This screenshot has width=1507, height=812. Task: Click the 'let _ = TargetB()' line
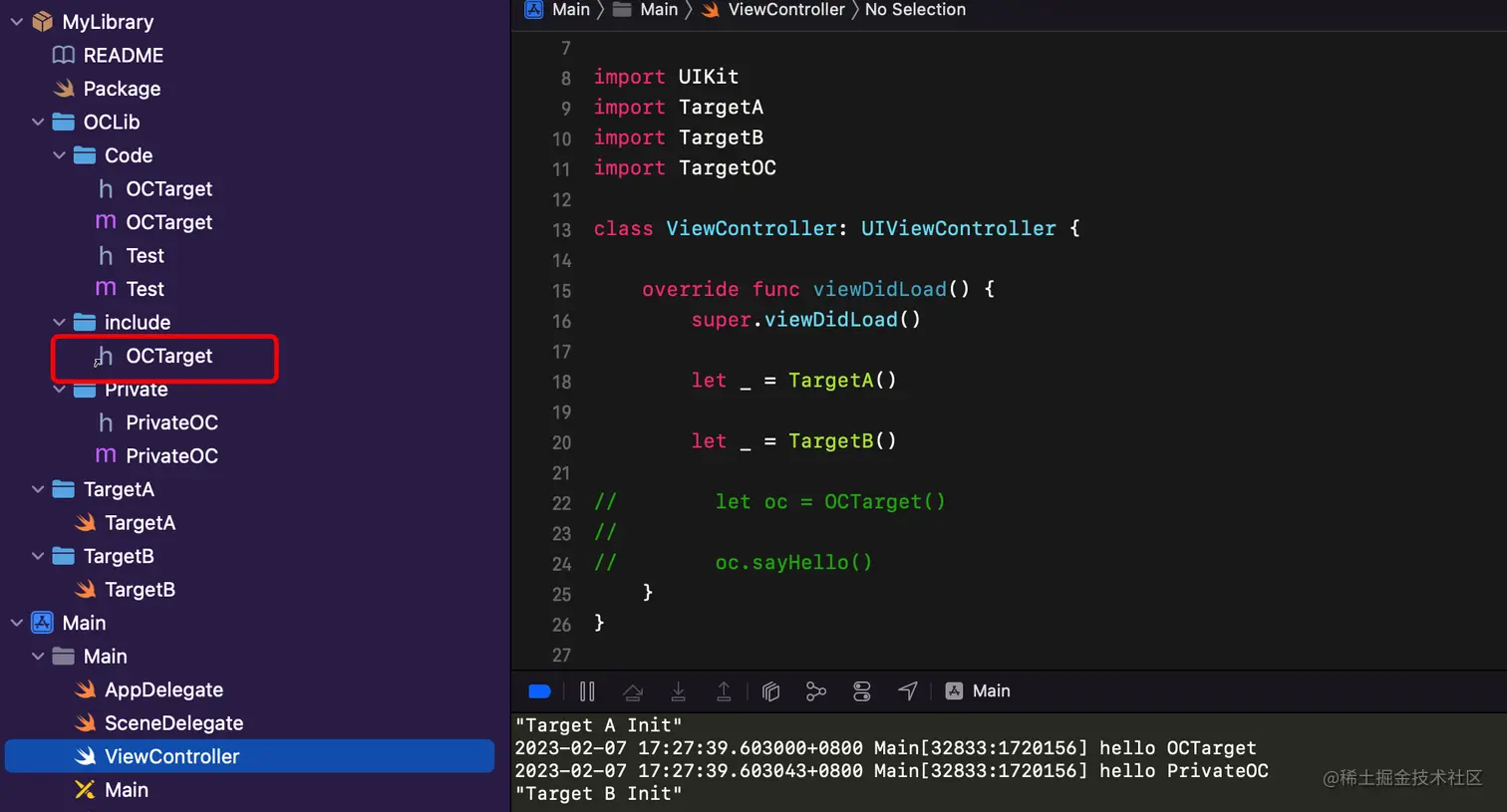point(793,441)
